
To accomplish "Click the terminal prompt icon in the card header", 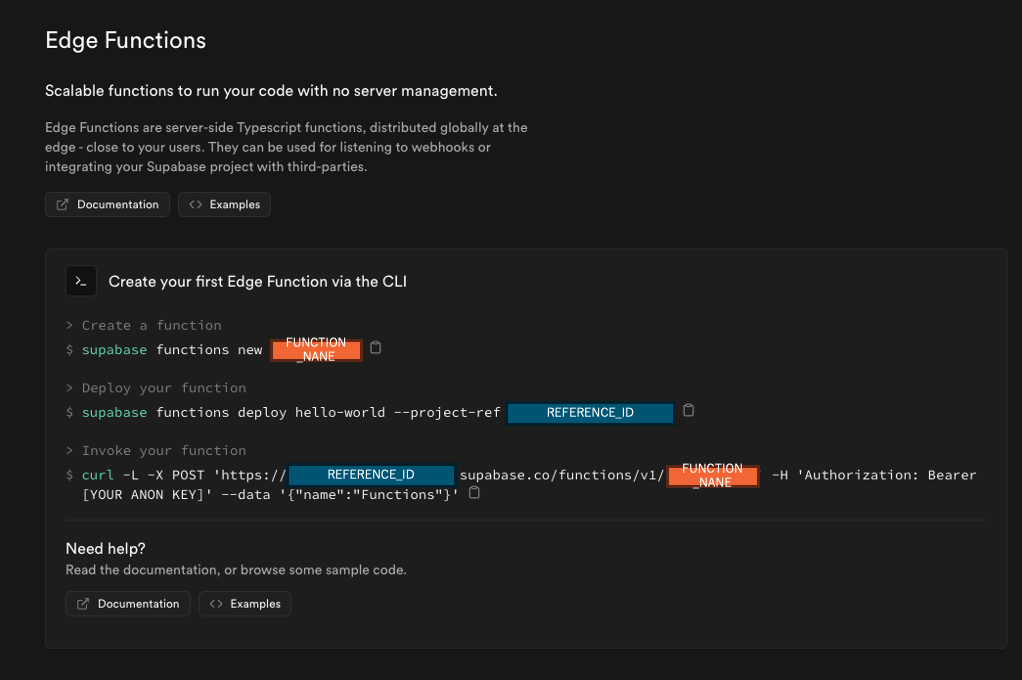I will click(x=81, y=281).
